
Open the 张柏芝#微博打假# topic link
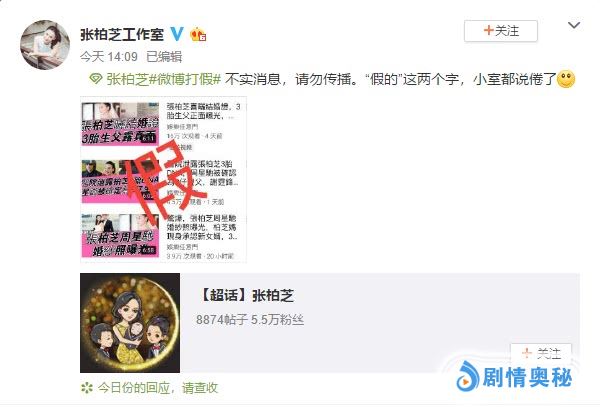(163, 79)
